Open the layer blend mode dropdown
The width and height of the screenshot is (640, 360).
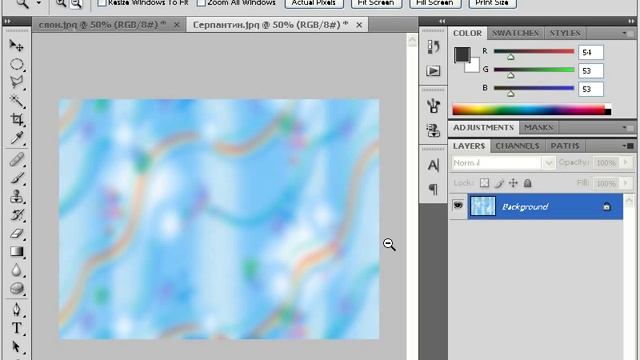tap(503, 163)
